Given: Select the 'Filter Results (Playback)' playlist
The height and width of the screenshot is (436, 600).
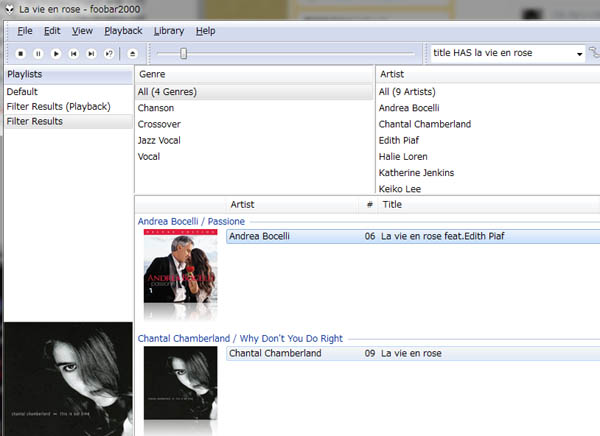Looking at the screenshot, I should (x=68, y=106).
